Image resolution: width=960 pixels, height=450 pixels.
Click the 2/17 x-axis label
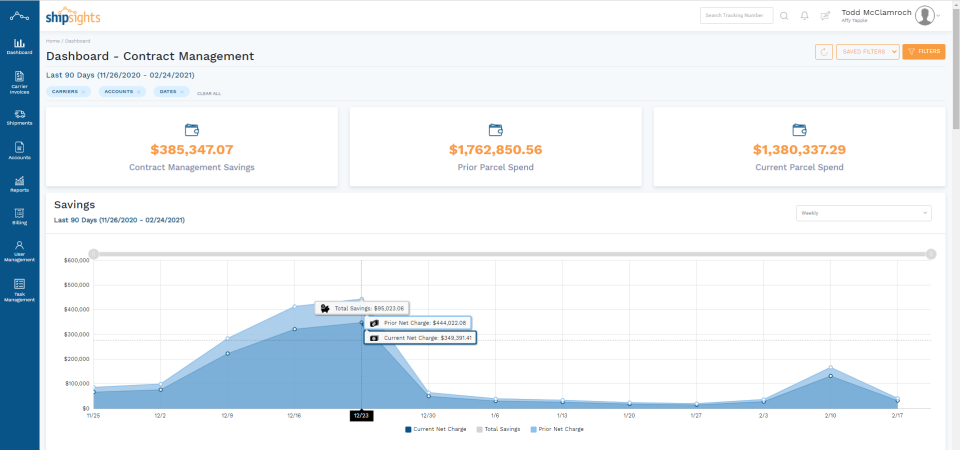coord(897,415)
